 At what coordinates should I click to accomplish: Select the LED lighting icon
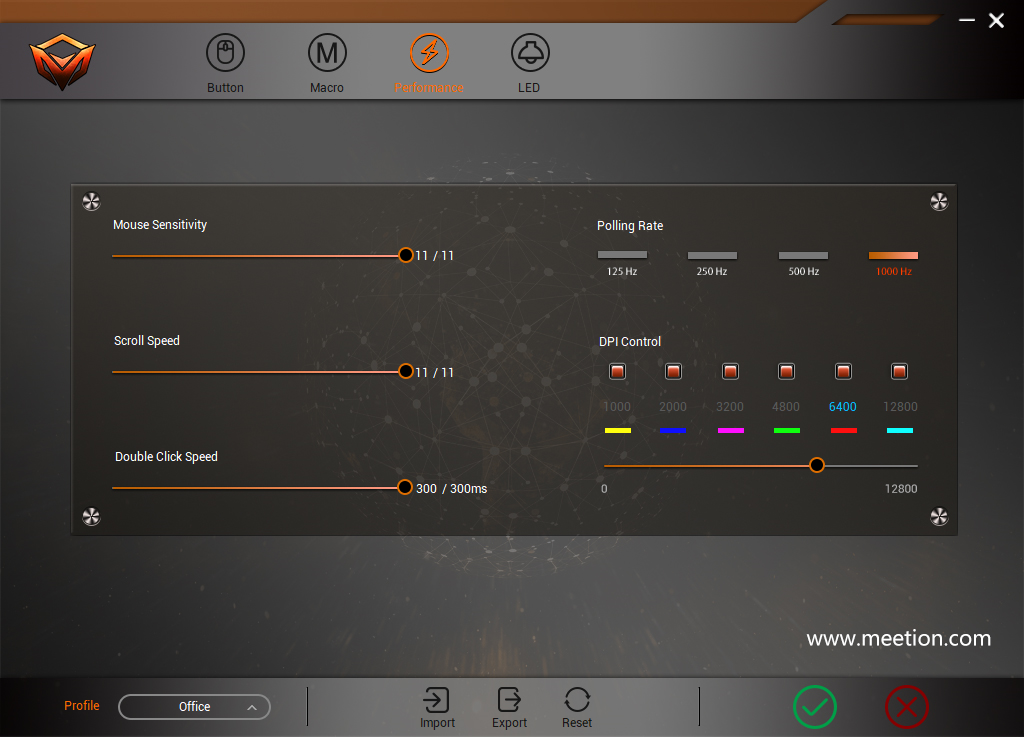click(530, 52)
